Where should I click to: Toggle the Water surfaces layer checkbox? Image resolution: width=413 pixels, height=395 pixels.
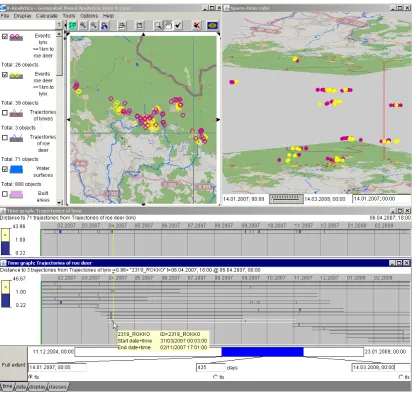[x=5, y=169]
